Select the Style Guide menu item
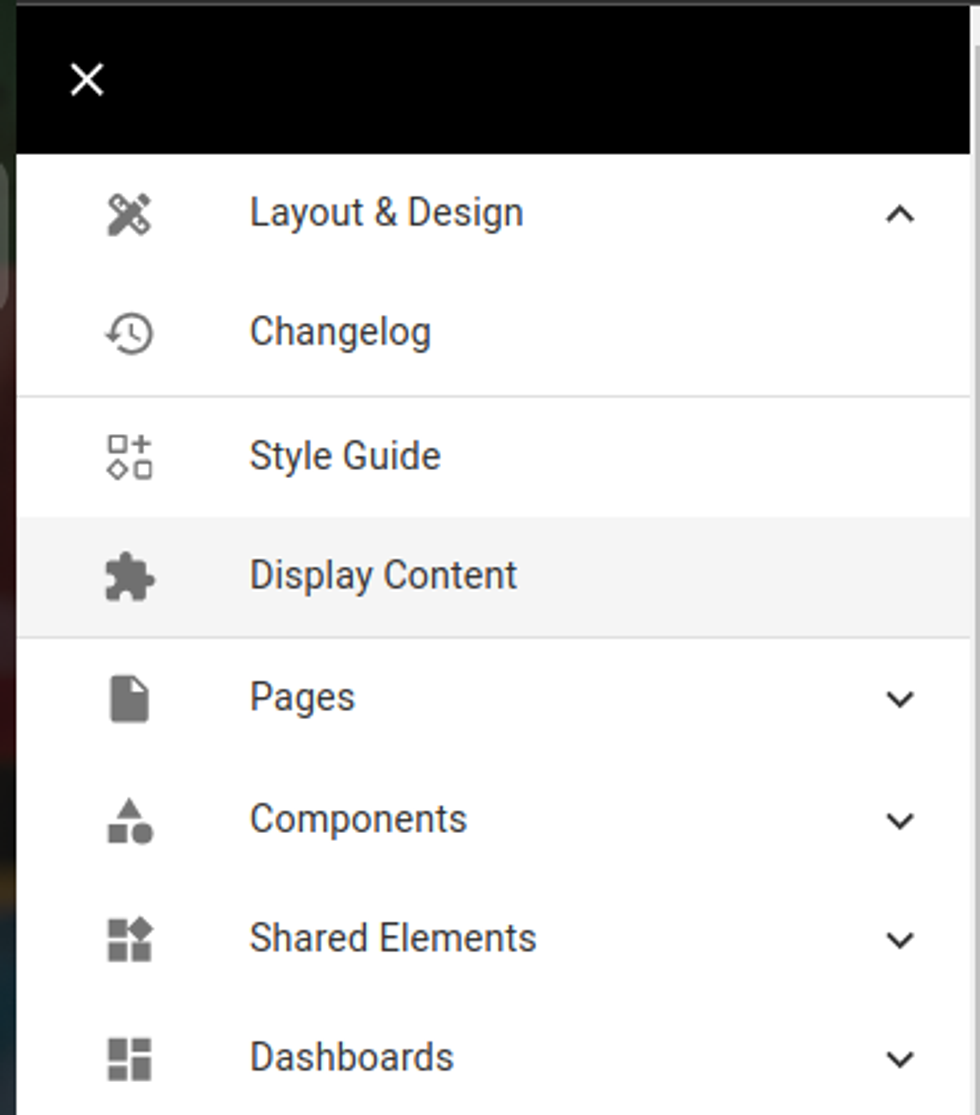980x1115 pixels. pos(346,455)
